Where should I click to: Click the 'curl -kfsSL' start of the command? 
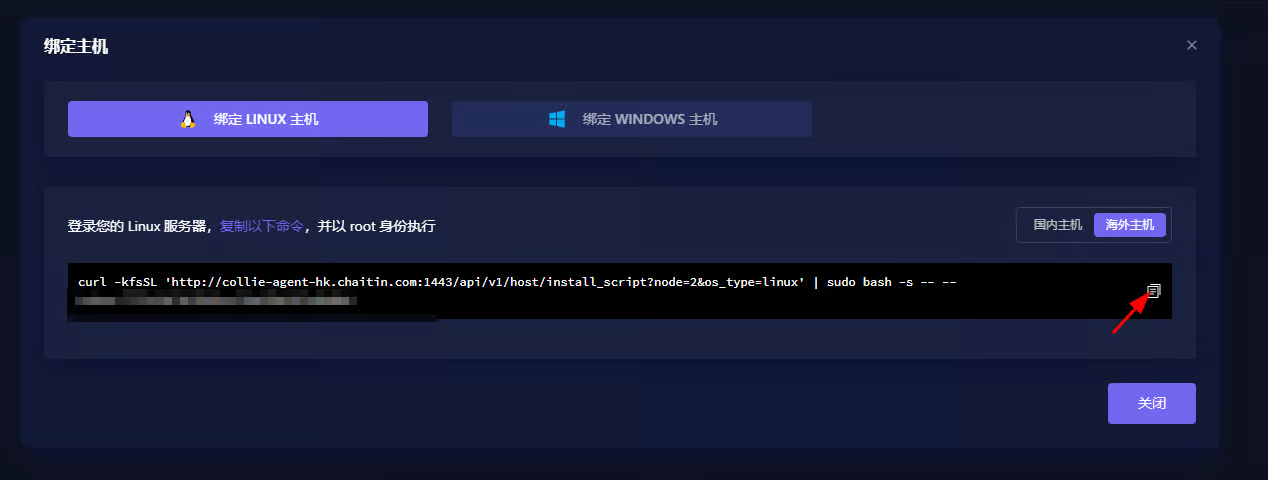pyautogui.click(x=114, y=282)
